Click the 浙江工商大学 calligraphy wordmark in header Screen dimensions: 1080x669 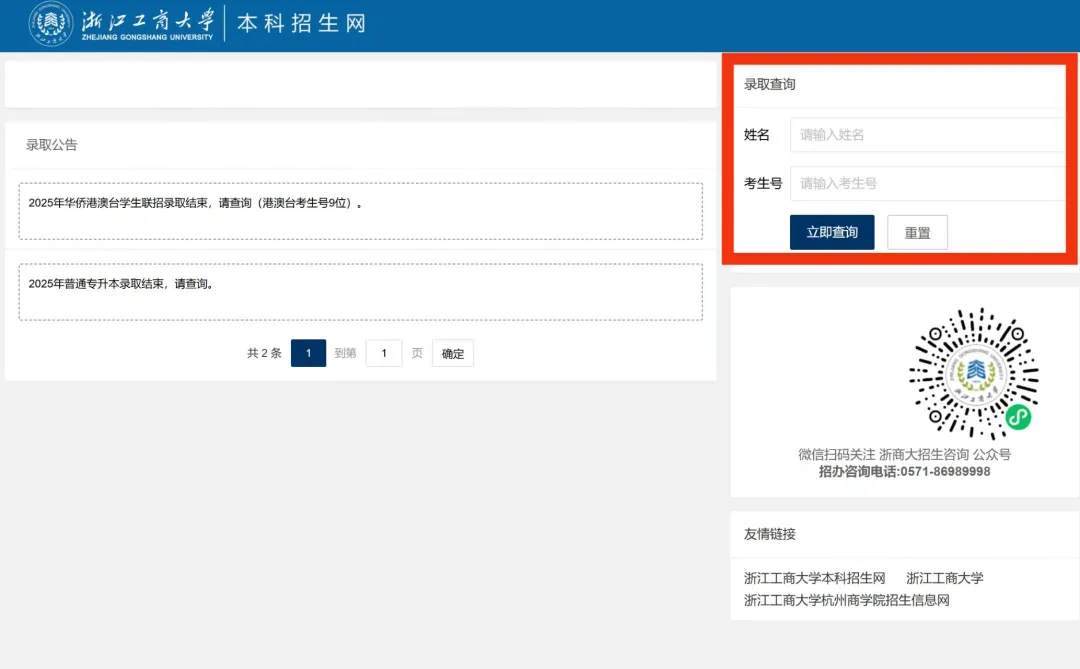click(x=147, y=19)
